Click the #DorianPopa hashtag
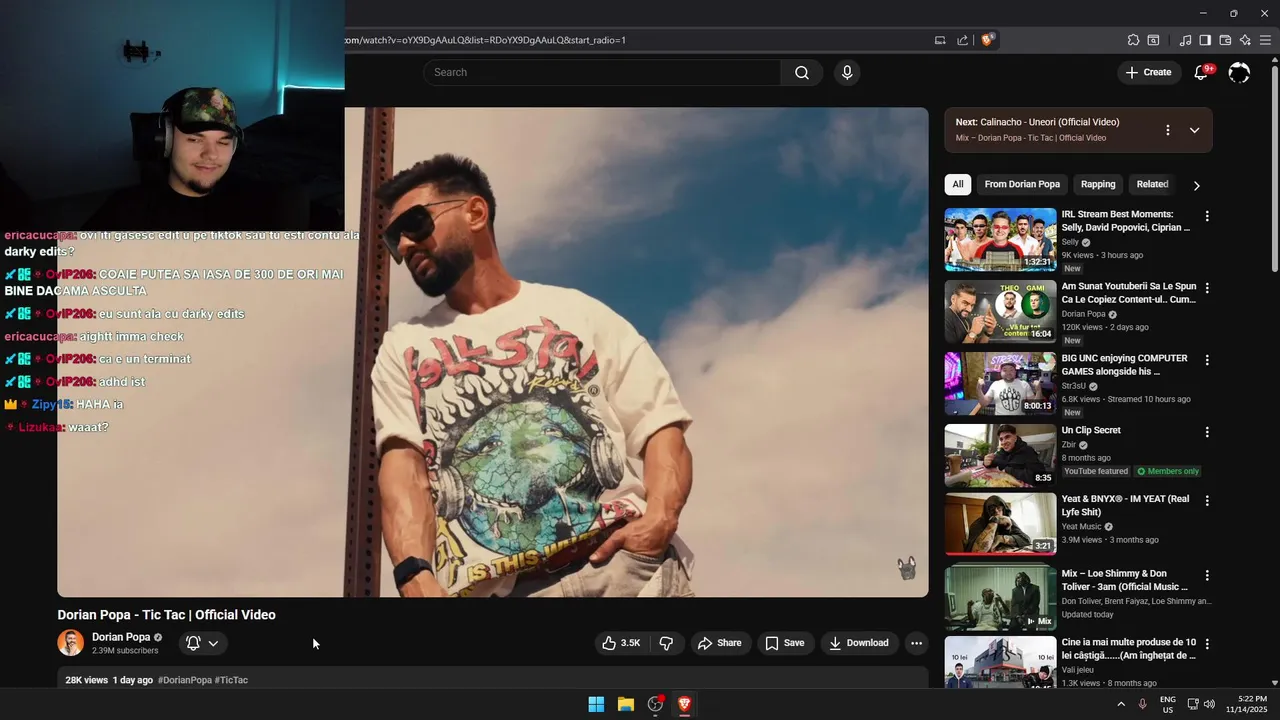Screen dimensions: 1280x720 point(185,680)
